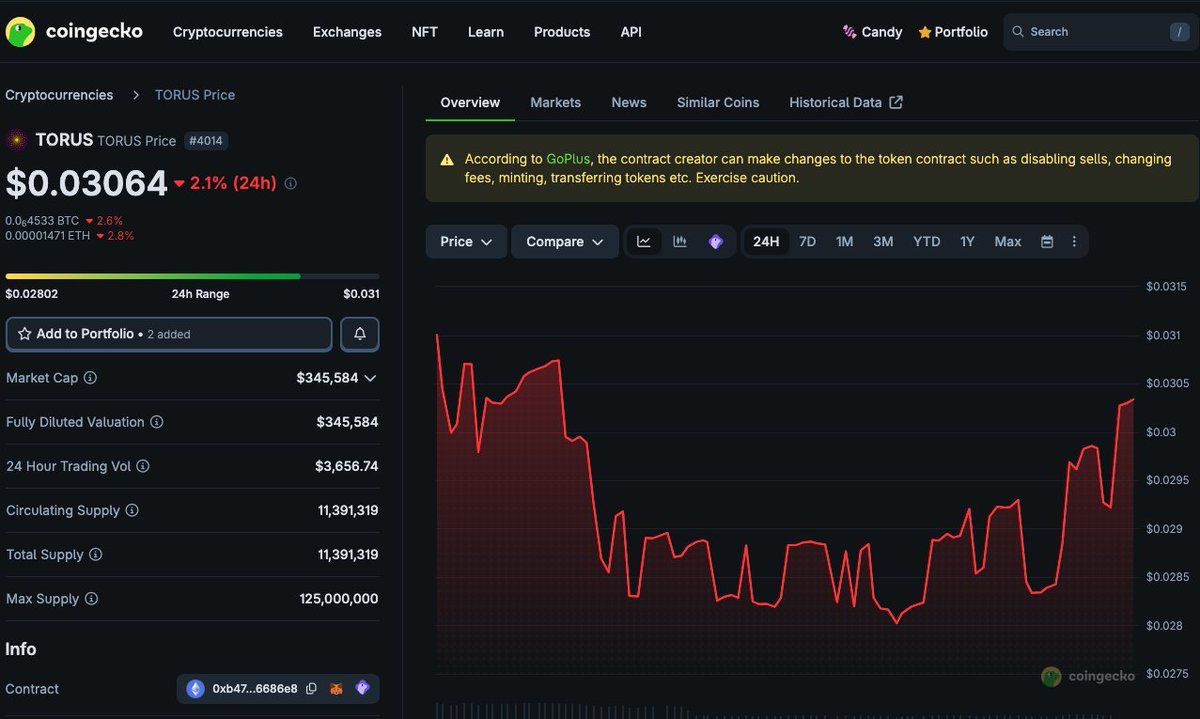Click the $345,584 Market Cap value

327,378
